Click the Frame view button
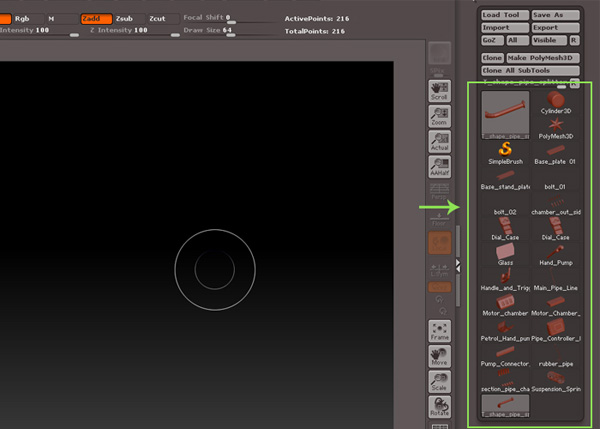This screenshot has width=600, height=429. (x=438, y=332)
